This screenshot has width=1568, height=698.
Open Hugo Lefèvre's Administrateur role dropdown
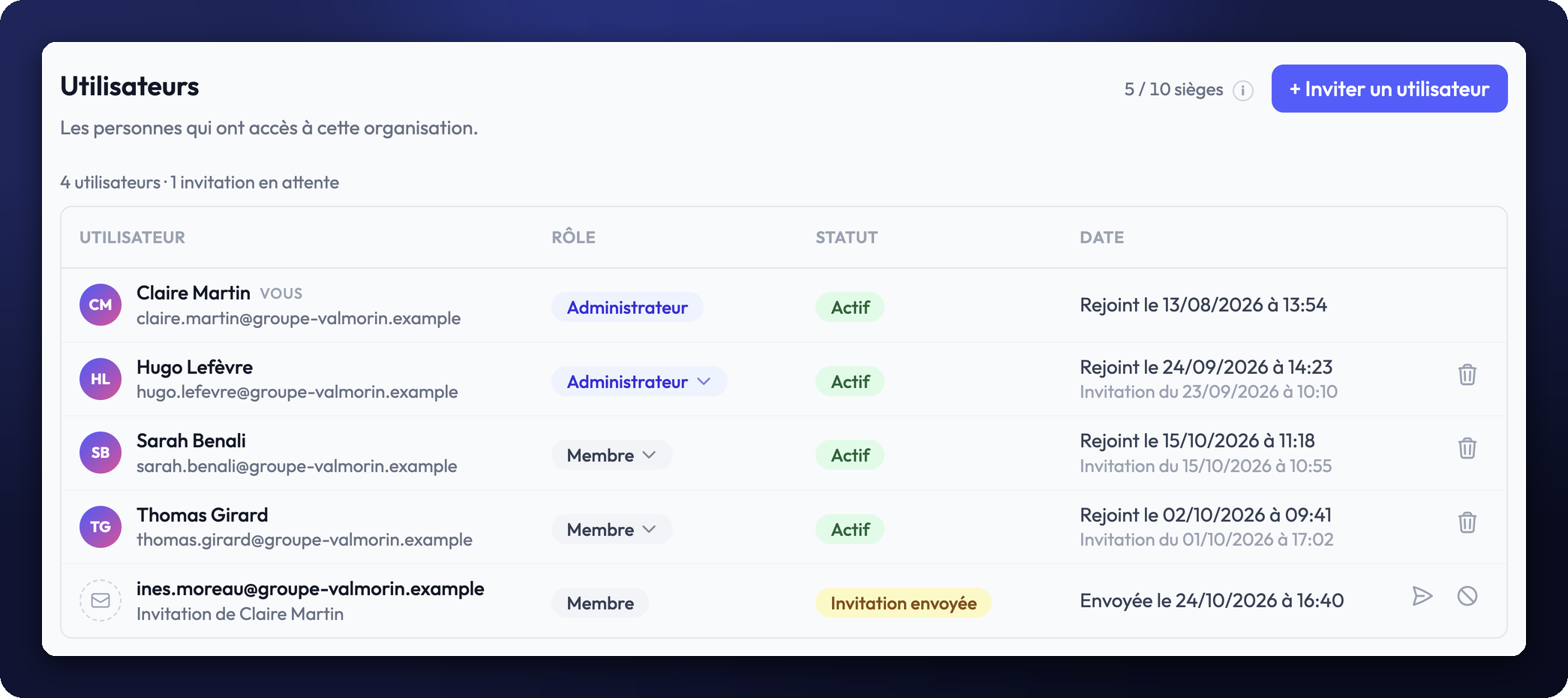(639, 381)
